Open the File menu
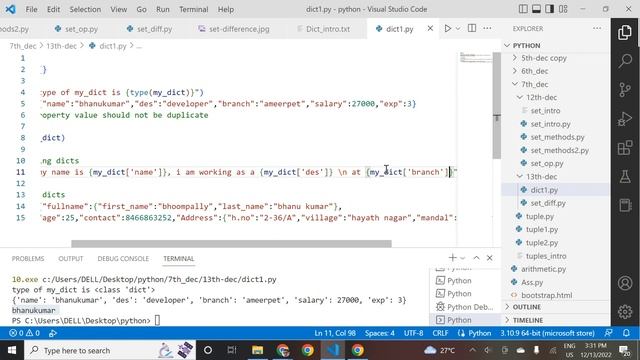640x360 pixels. pos(31,9)
